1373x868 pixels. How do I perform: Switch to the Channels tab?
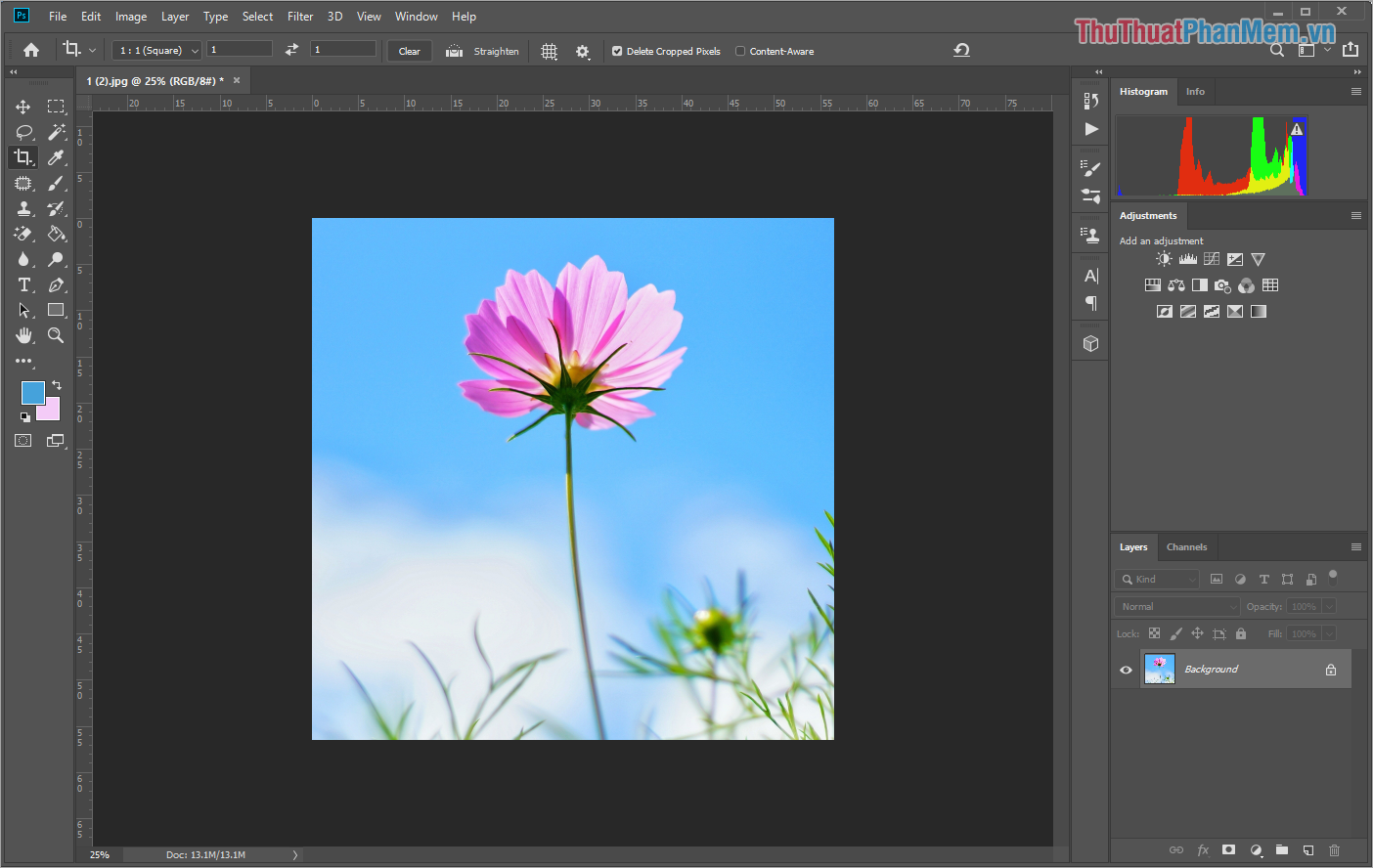pos(1186,546)
